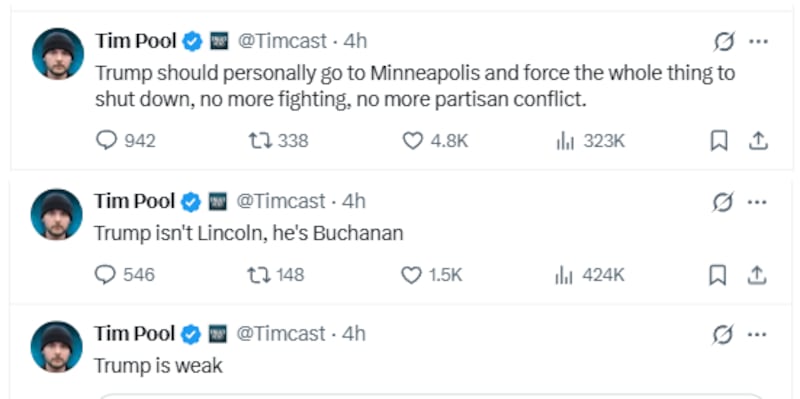800x399 pixels.
Task: Share the Minneapolis shutdown tweet
Action: [758, 141]
